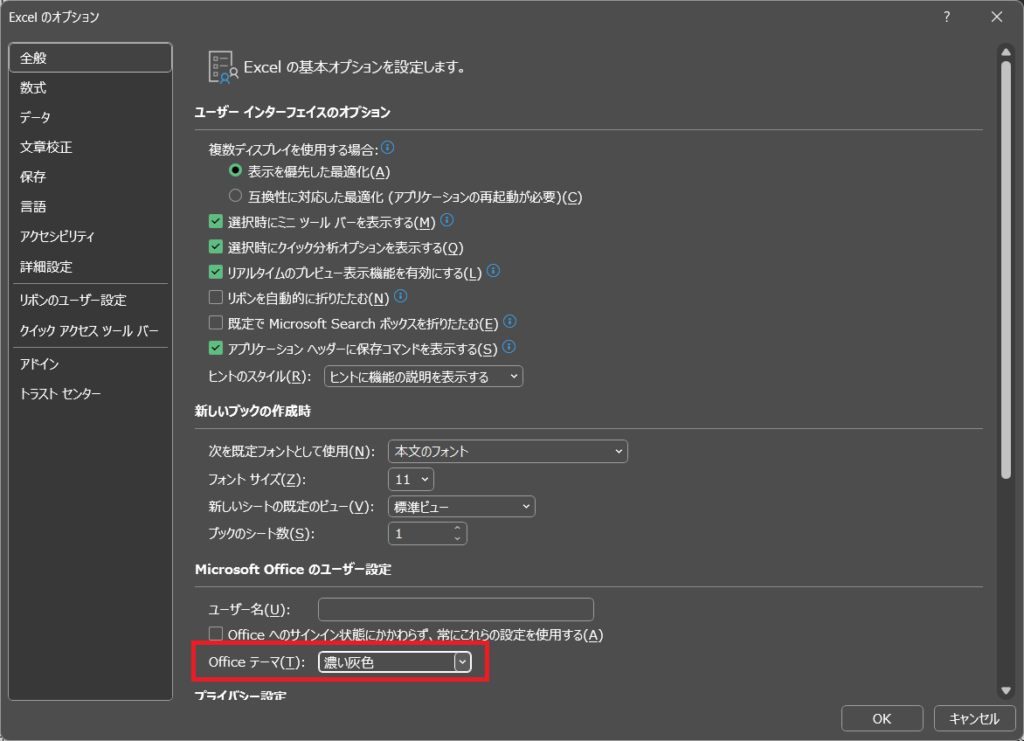The image size is (1024, 741).
Task: Click info icon beside 保存コマンドを表示する option
Action: [x=509, y=347]
